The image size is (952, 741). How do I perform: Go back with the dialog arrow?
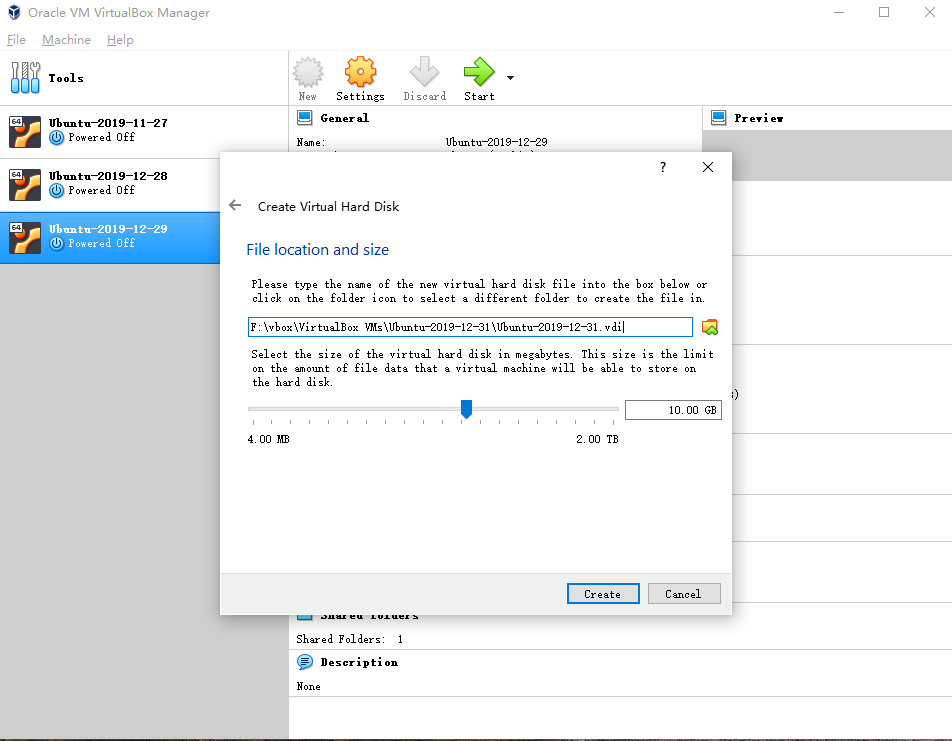(x=235, y=205)
